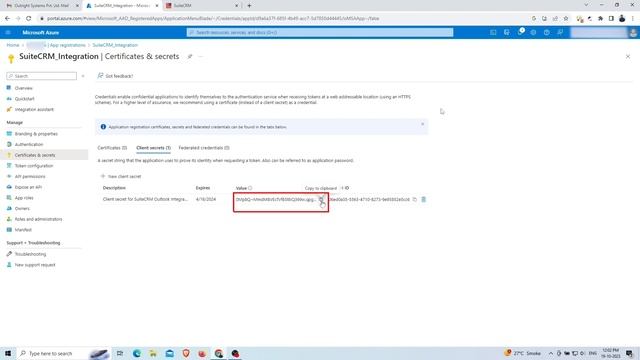Copy the client secret value to clipboard
The width and height of the screenshot is (640, 360).
pos(321,199)
